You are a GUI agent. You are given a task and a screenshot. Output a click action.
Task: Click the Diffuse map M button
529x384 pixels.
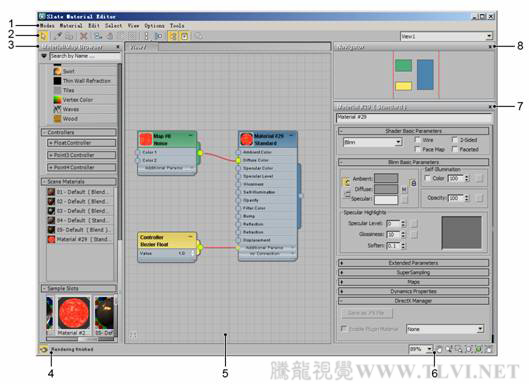(404, 189)
